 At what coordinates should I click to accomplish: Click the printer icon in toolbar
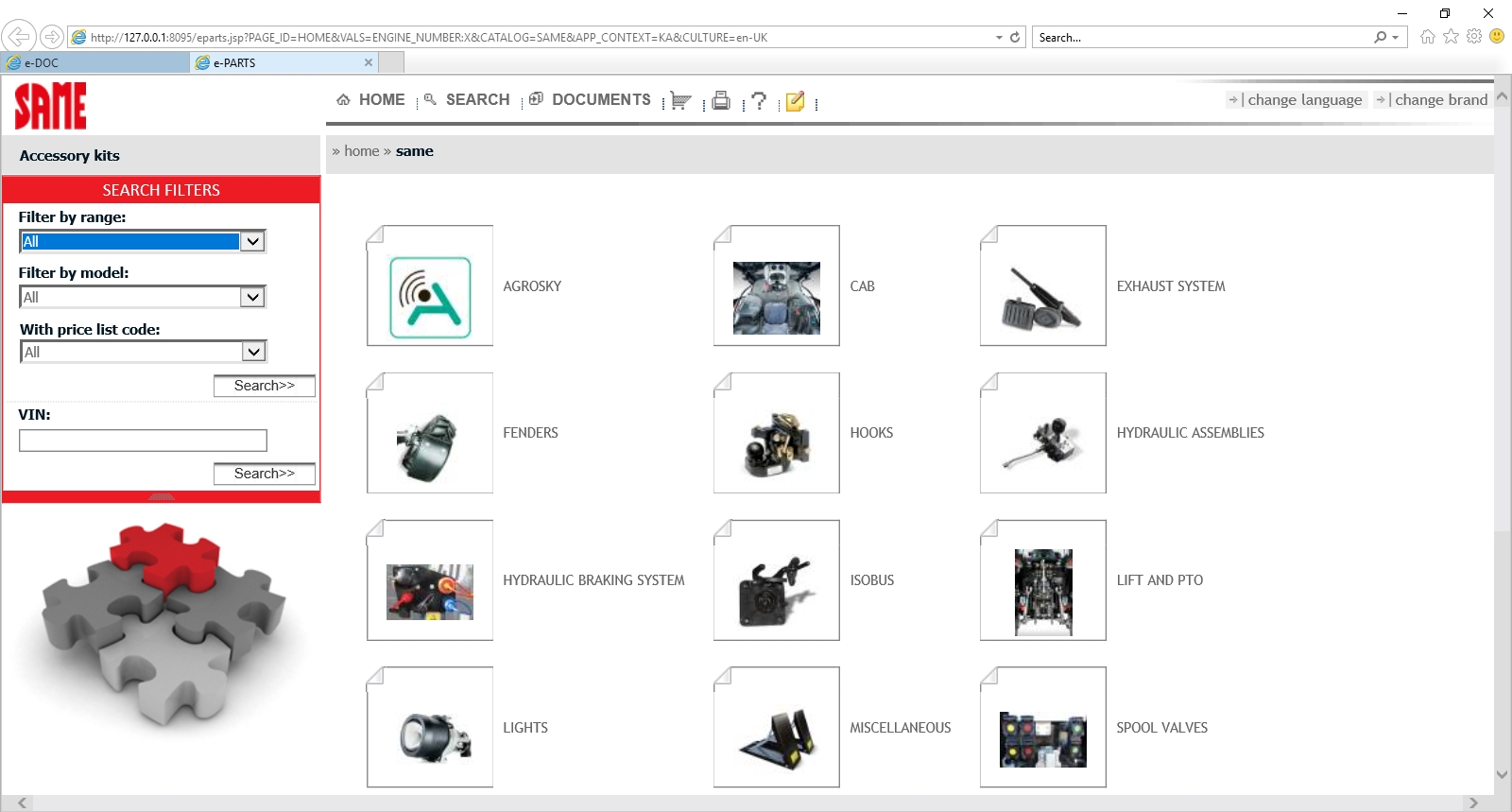721,100
